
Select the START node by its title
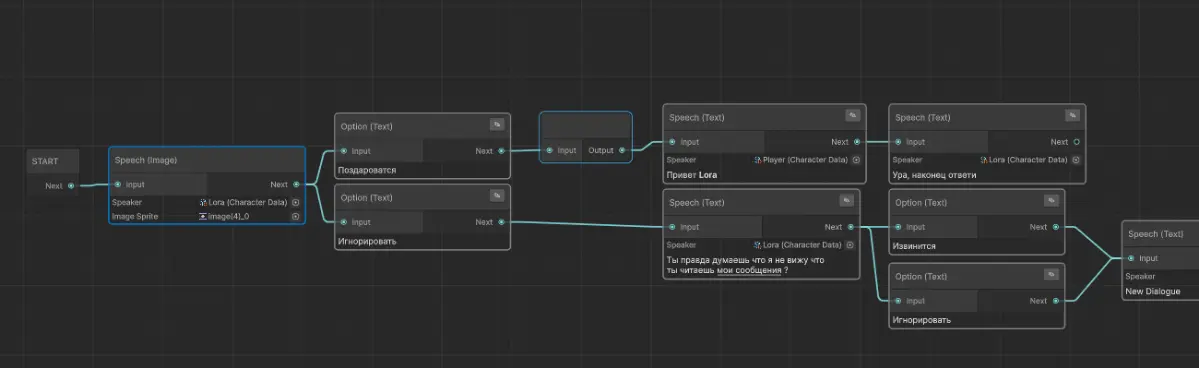click(45, 161)
